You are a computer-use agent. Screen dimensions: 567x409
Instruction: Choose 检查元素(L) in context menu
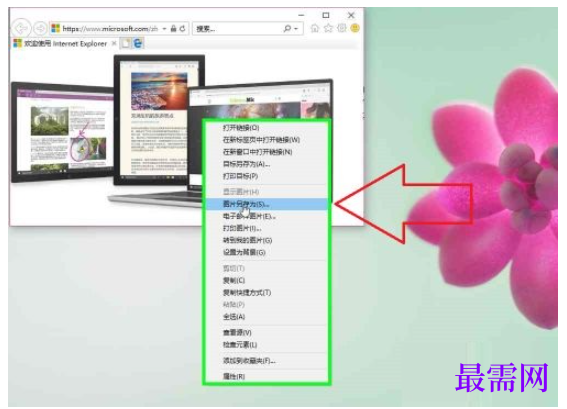coord(266,345)
